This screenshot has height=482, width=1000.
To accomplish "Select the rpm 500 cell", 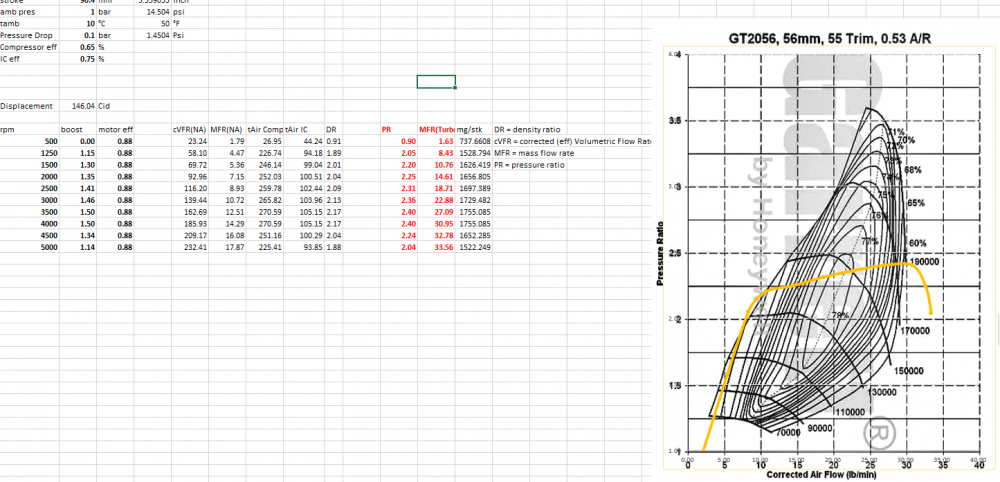I will tap(30, 141).
